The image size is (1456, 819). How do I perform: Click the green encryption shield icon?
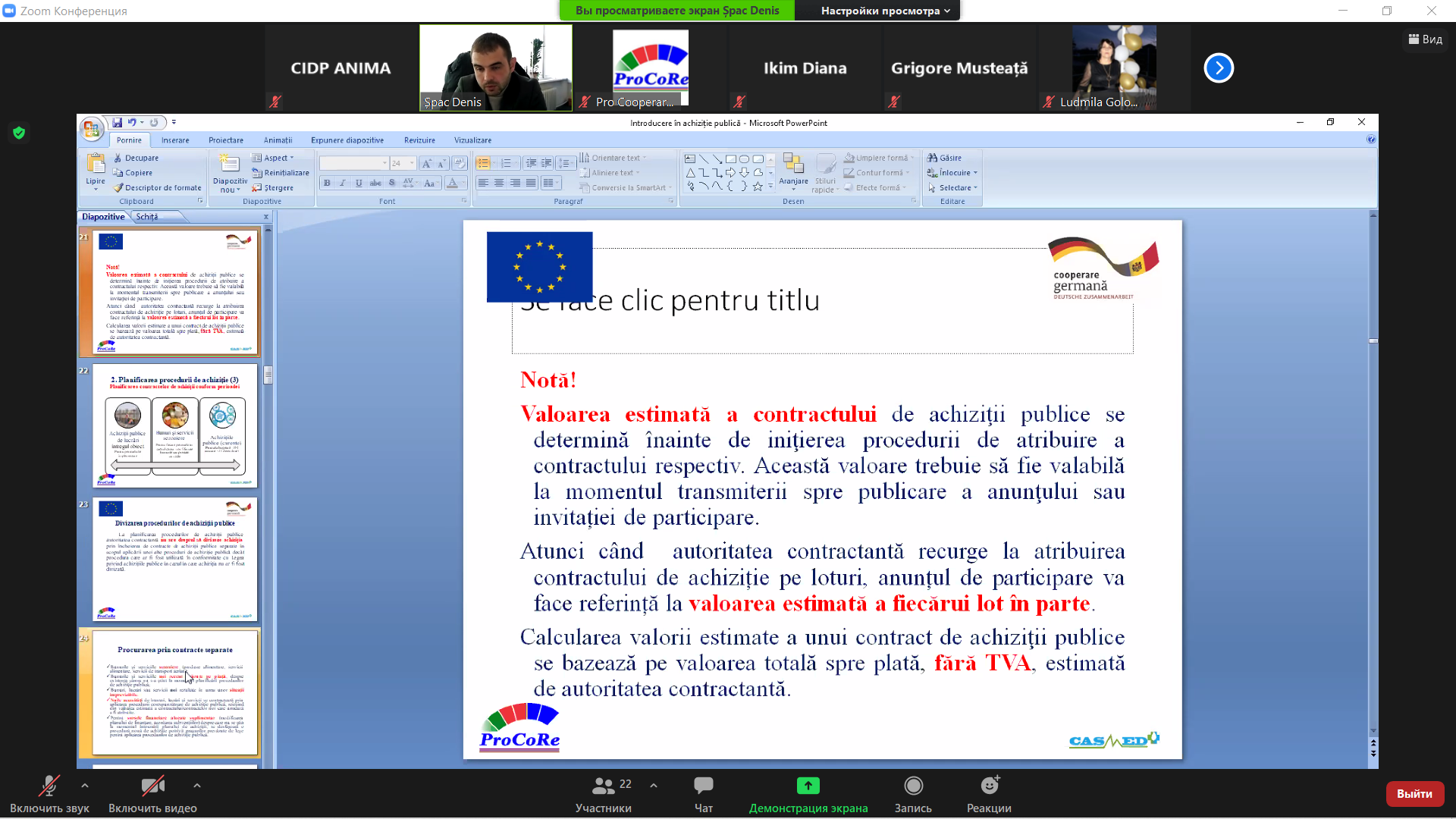(19, 133)
